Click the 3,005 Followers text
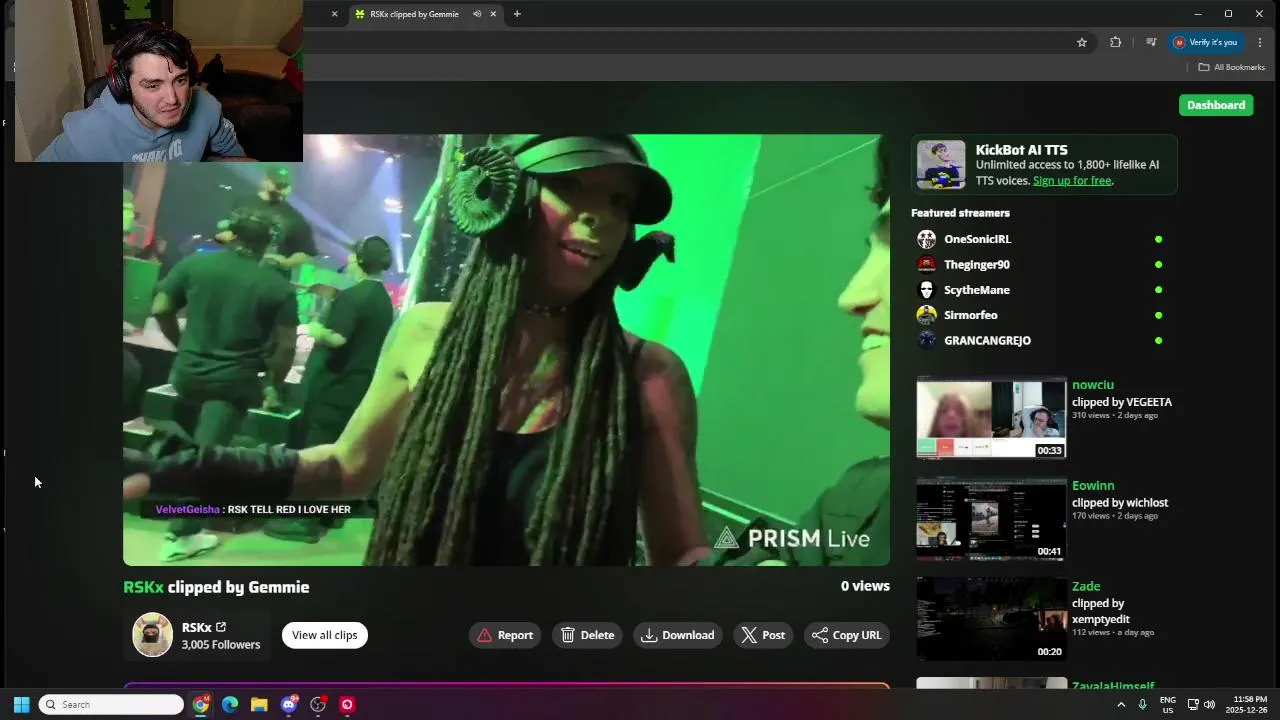Viewport: 1280px width, 720px height. (x=221, y=645)
